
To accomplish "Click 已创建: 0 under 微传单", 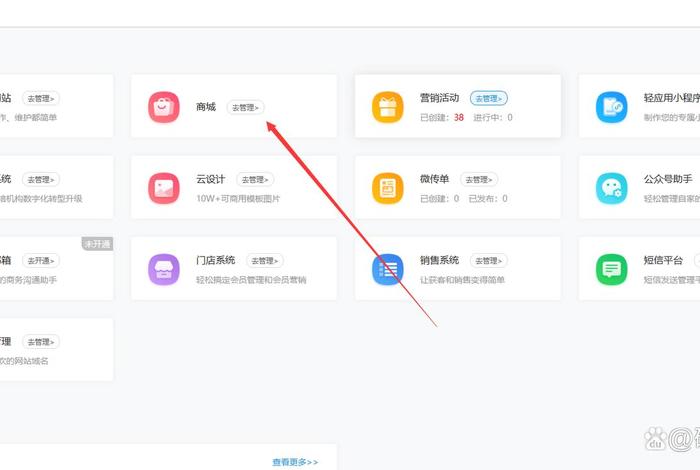I will click(439, 199).
